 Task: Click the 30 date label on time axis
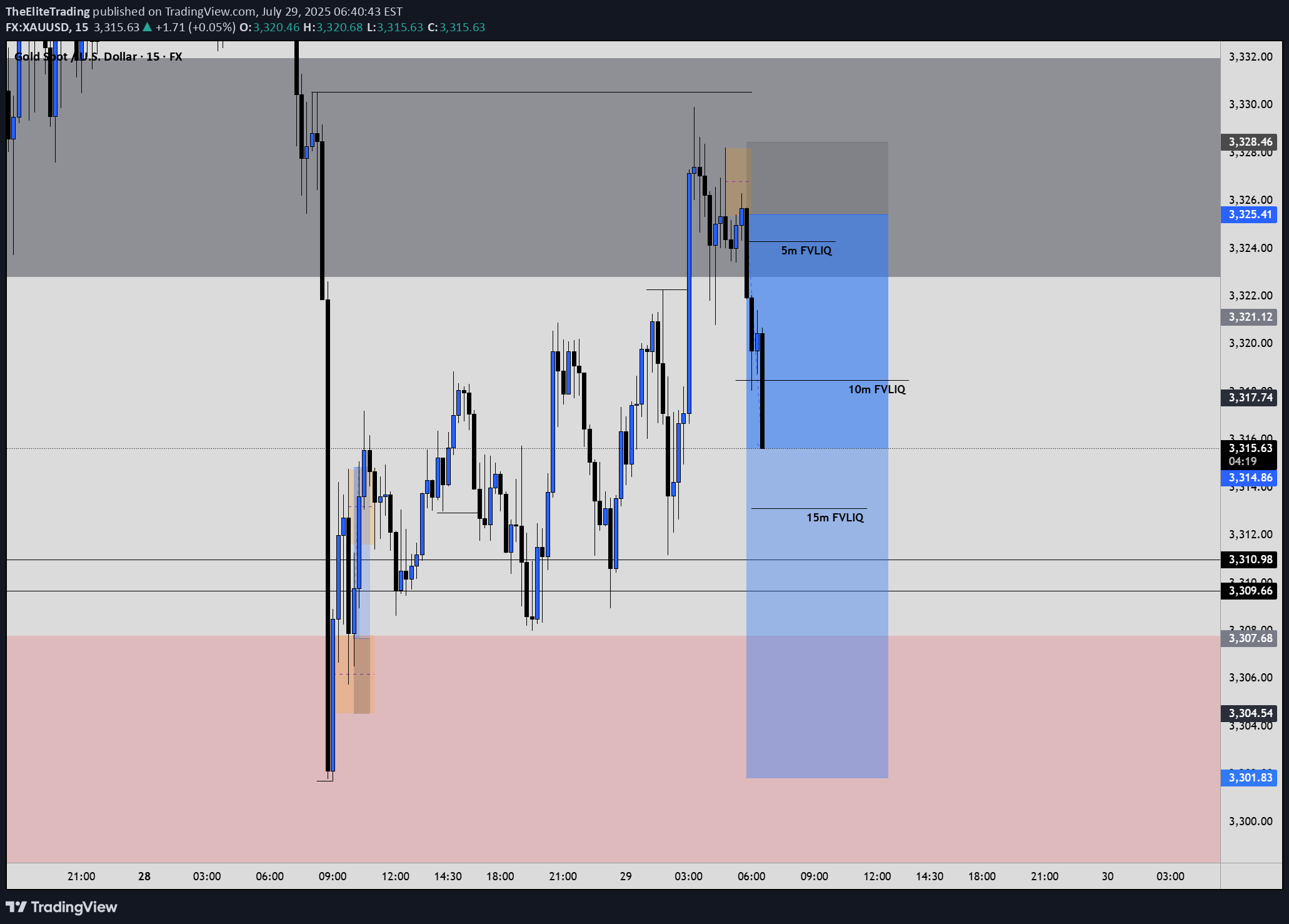(1107, 876)
